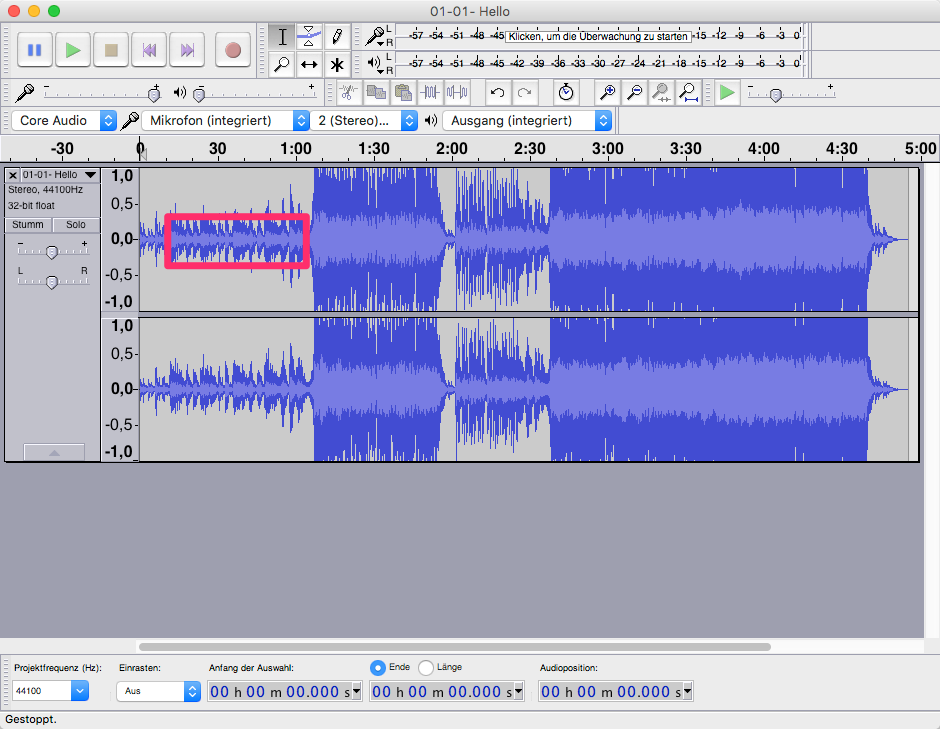Click Fit Project zoom icon
The height and width of the screenshot is (729, 940).
(x=689, y=92)
